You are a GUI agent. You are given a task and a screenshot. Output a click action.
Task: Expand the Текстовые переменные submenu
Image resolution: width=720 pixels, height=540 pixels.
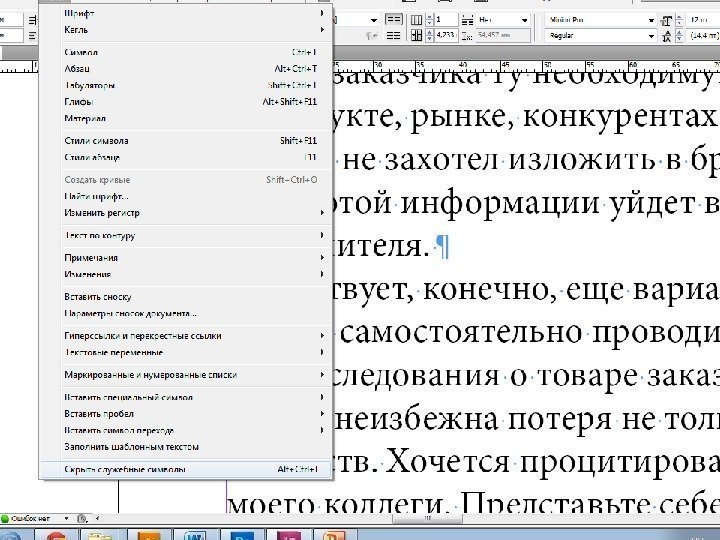[186, 353]
